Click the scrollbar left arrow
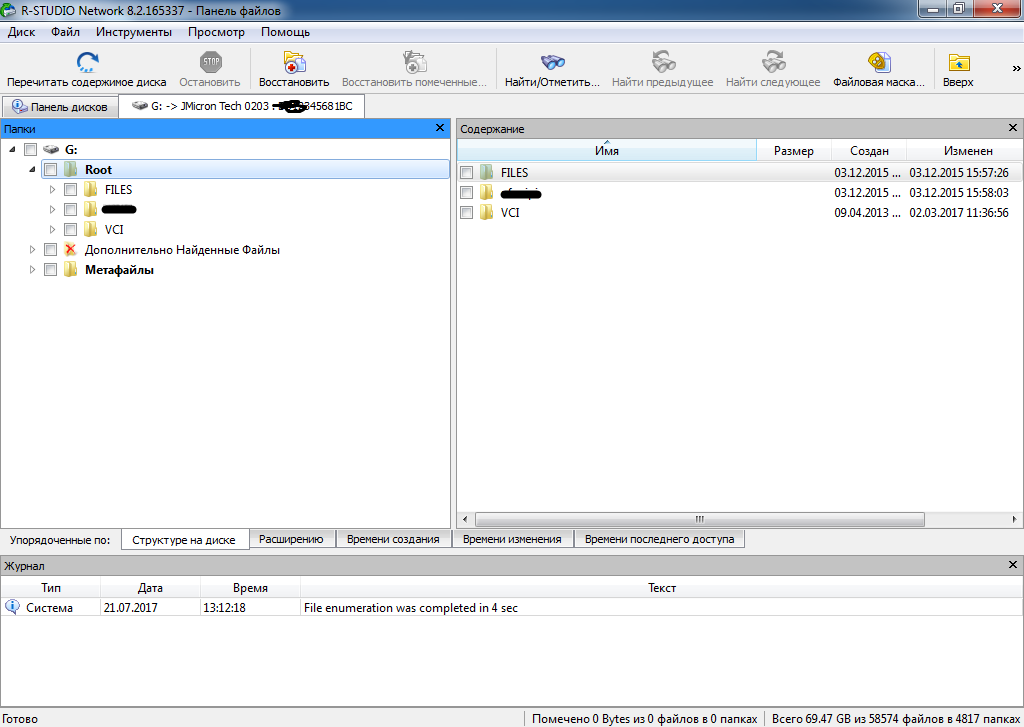The width and height of the screenshot is (1024, 727). [465, 519]
